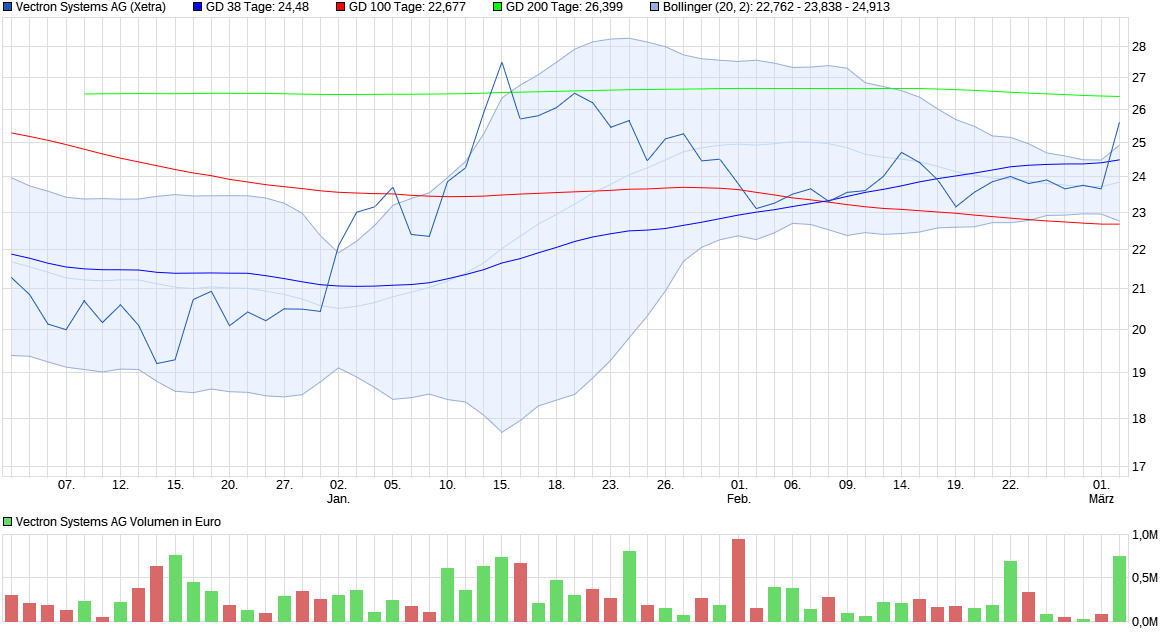The height and width of the screenshot is (633, 1175).
Task: Click the highest volume bar near February 1st
Action: coord(737,585)
